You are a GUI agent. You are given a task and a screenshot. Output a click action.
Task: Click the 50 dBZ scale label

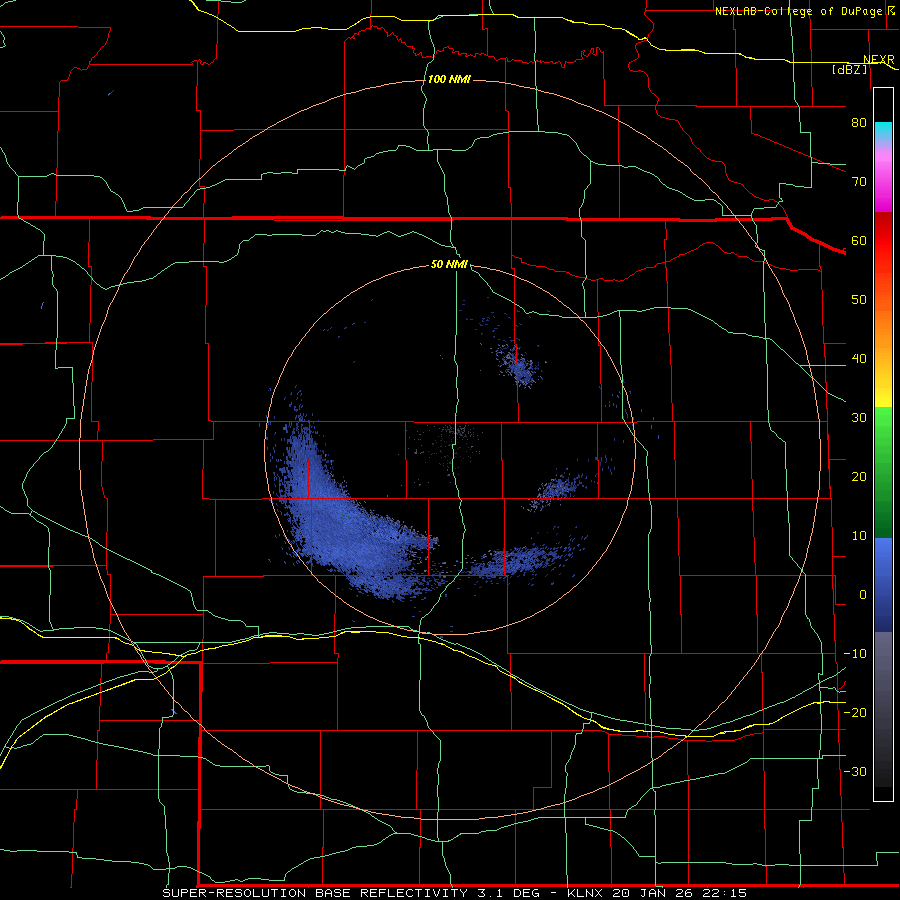(859, 300)
